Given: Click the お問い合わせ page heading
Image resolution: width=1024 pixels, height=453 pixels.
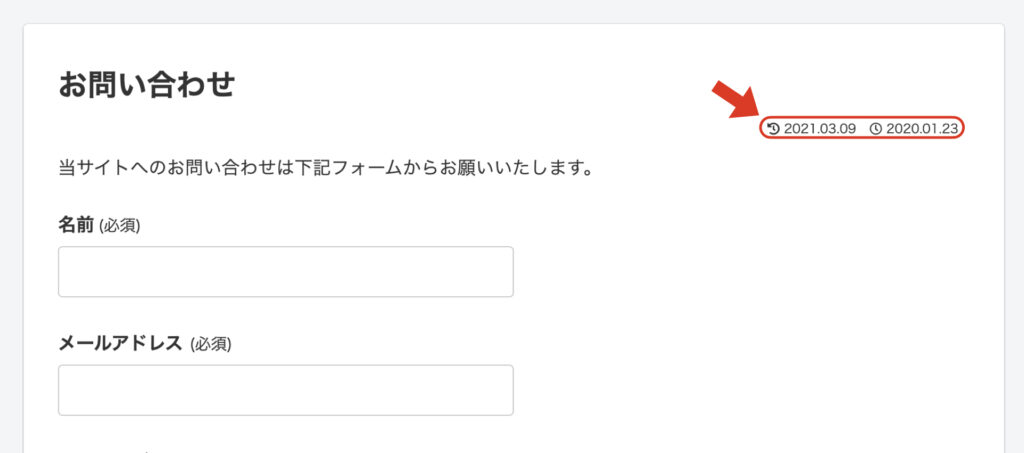Looking at the screenshot, I should click(146, 84).
